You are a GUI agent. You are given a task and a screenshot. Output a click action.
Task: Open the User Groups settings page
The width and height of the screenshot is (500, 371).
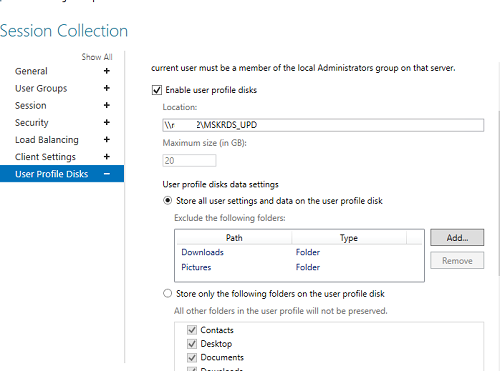pos(41,88)
